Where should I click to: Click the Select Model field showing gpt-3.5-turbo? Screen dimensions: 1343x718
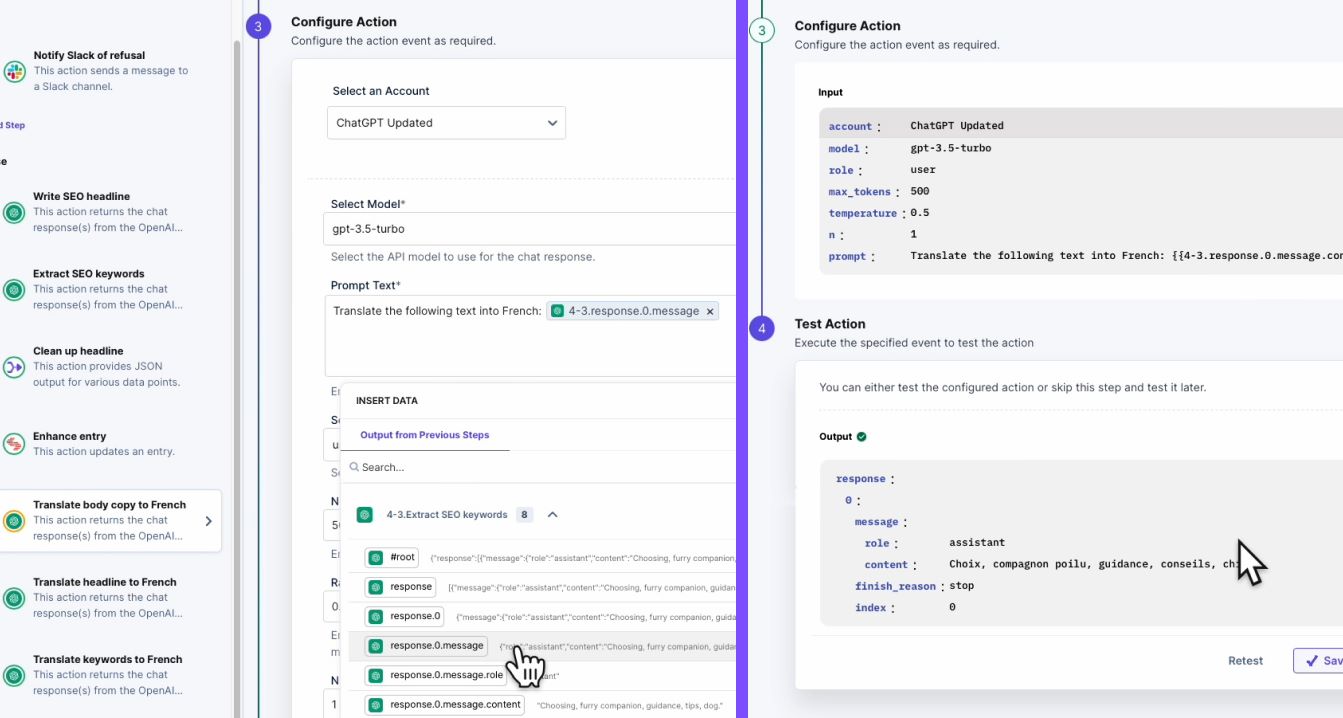531,229
